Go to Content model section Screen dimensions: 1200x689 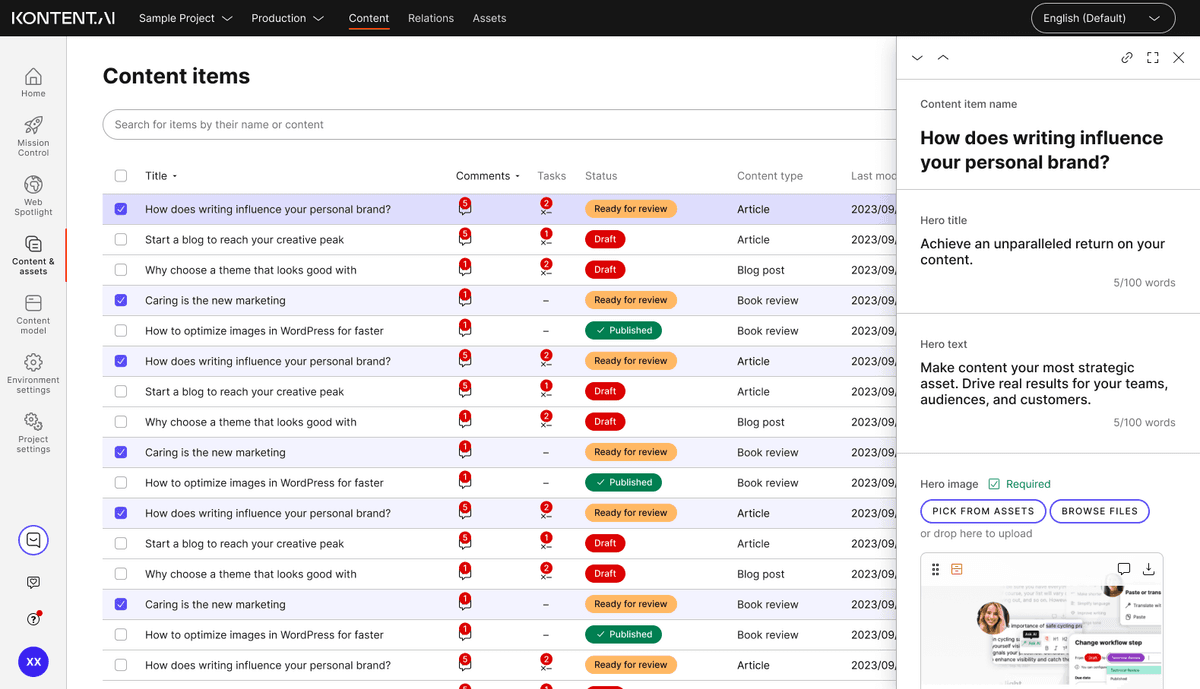click(x=33, y=313)
